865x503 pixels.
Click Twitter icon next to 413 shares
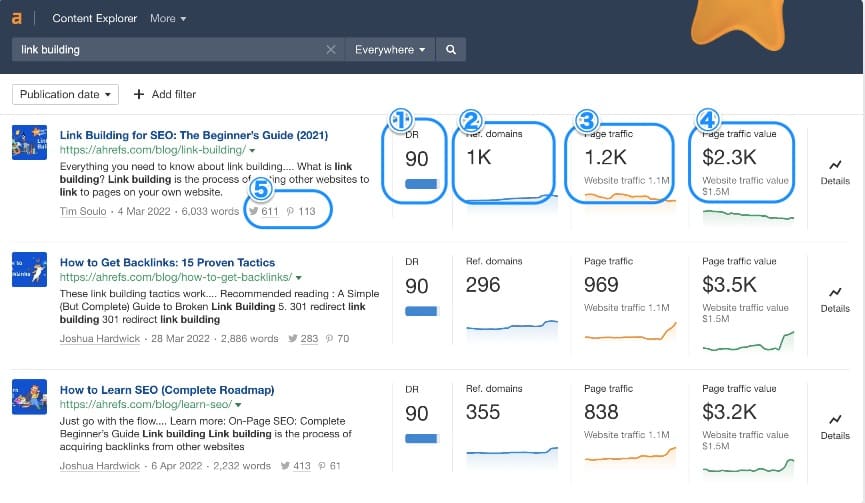pos(285,465)
